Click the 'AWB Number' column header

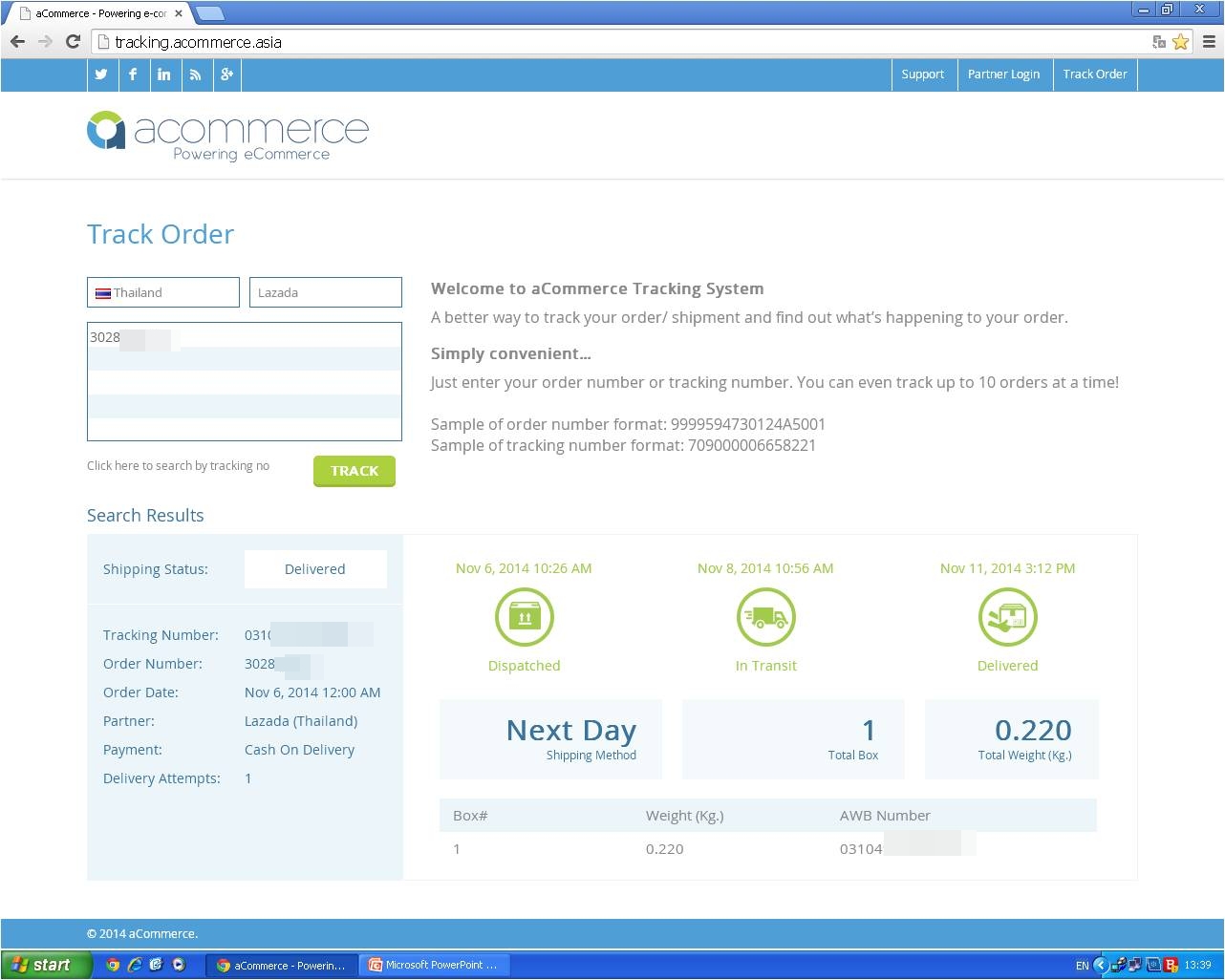pos(885,816)
